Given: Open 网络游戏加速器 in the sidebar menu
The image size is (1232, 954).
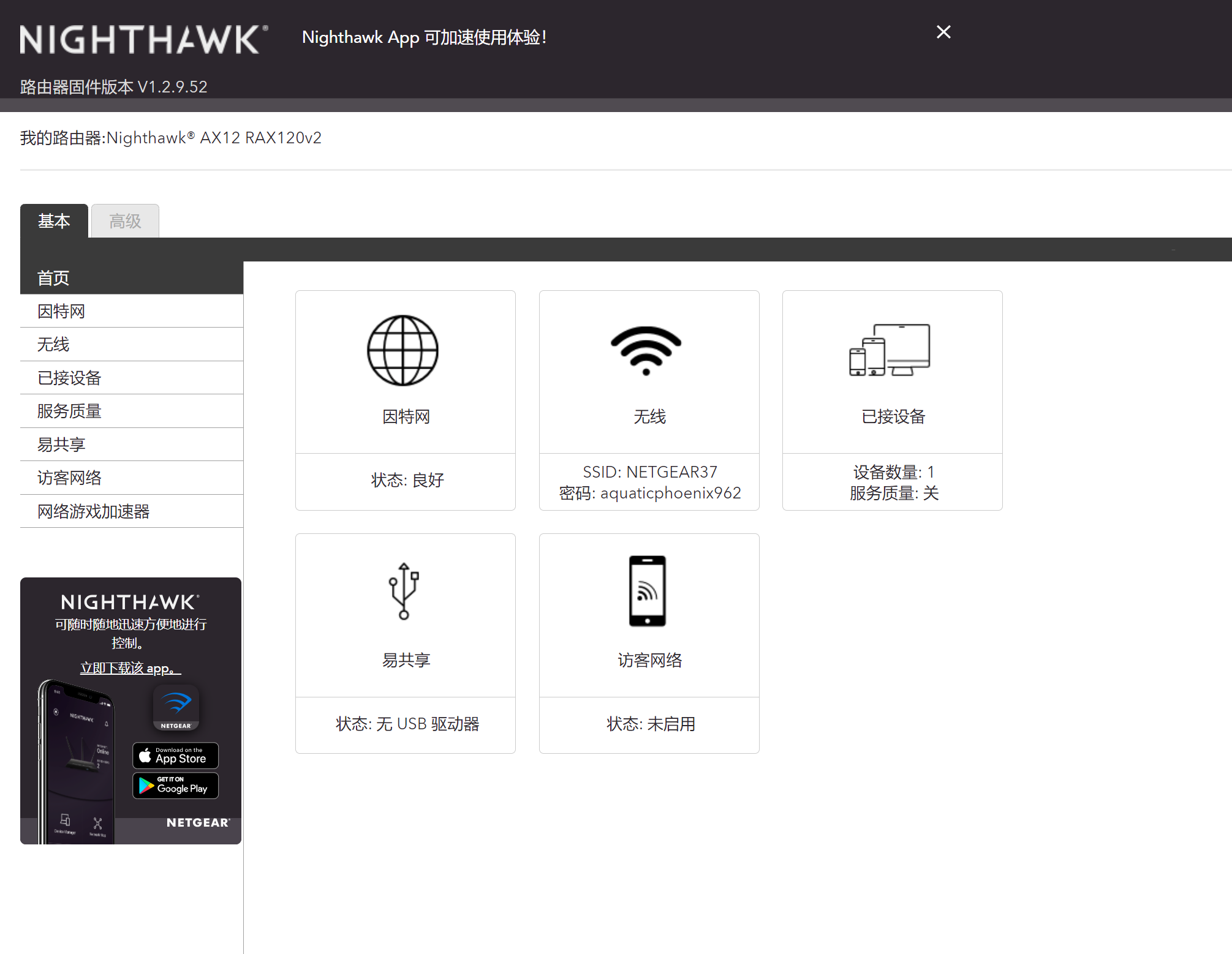Looking at the screenshot, I should click(132, 511).
